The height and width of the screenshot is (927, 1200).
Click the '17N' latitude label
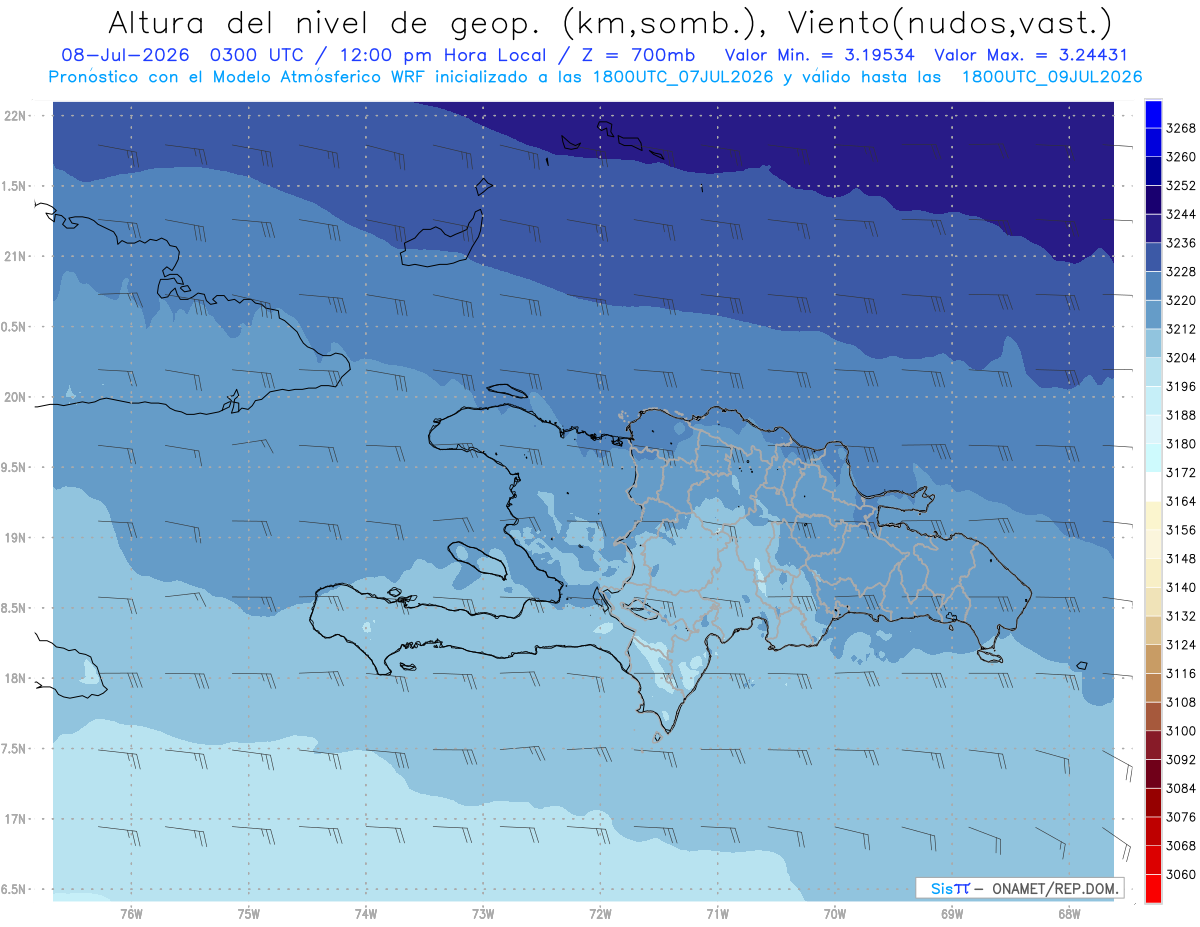[x=16, y=819]
